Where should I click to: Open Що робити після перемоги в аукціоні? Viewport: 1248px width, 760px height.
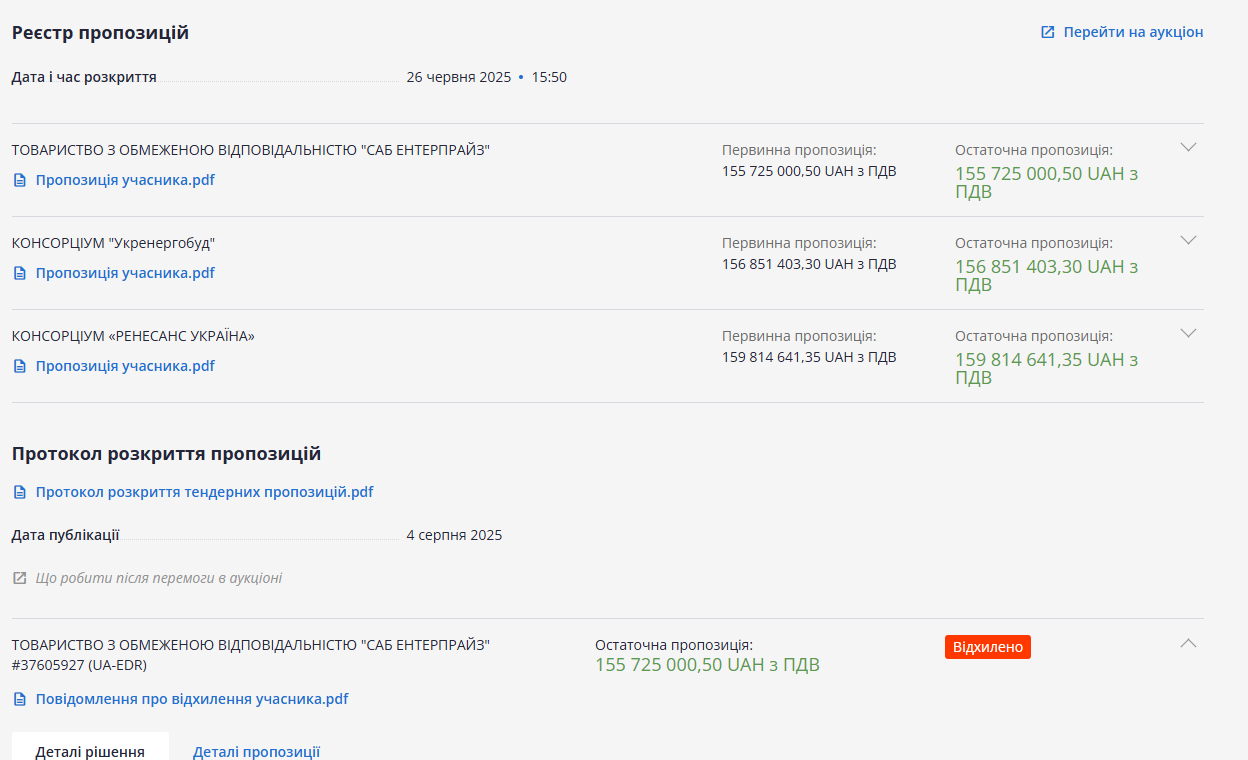coord(158,578)
